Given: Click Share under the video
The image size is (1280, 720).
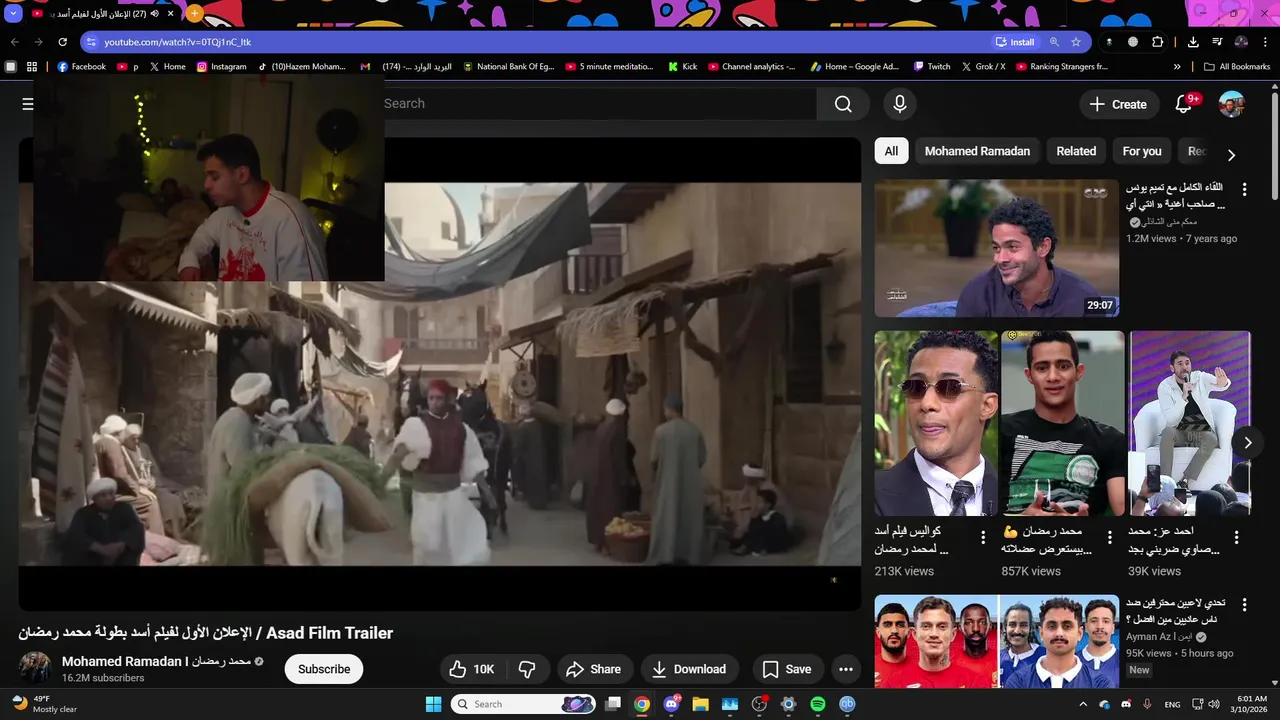Looking at the screenshot, I should click(x=593, y=669).
